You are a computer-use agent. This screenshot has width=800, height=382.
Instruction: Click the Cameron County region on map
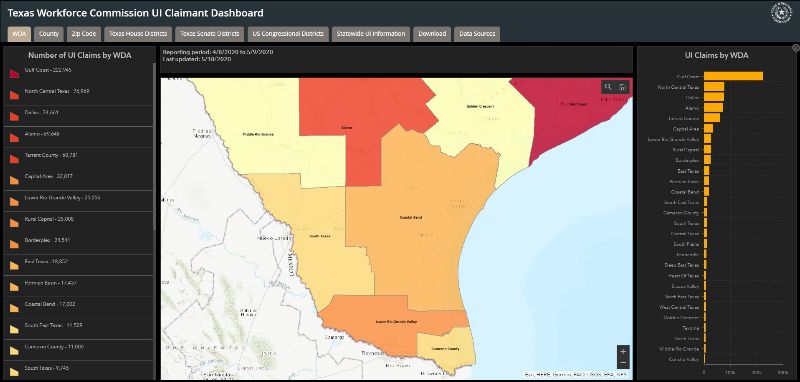point(446,350)
